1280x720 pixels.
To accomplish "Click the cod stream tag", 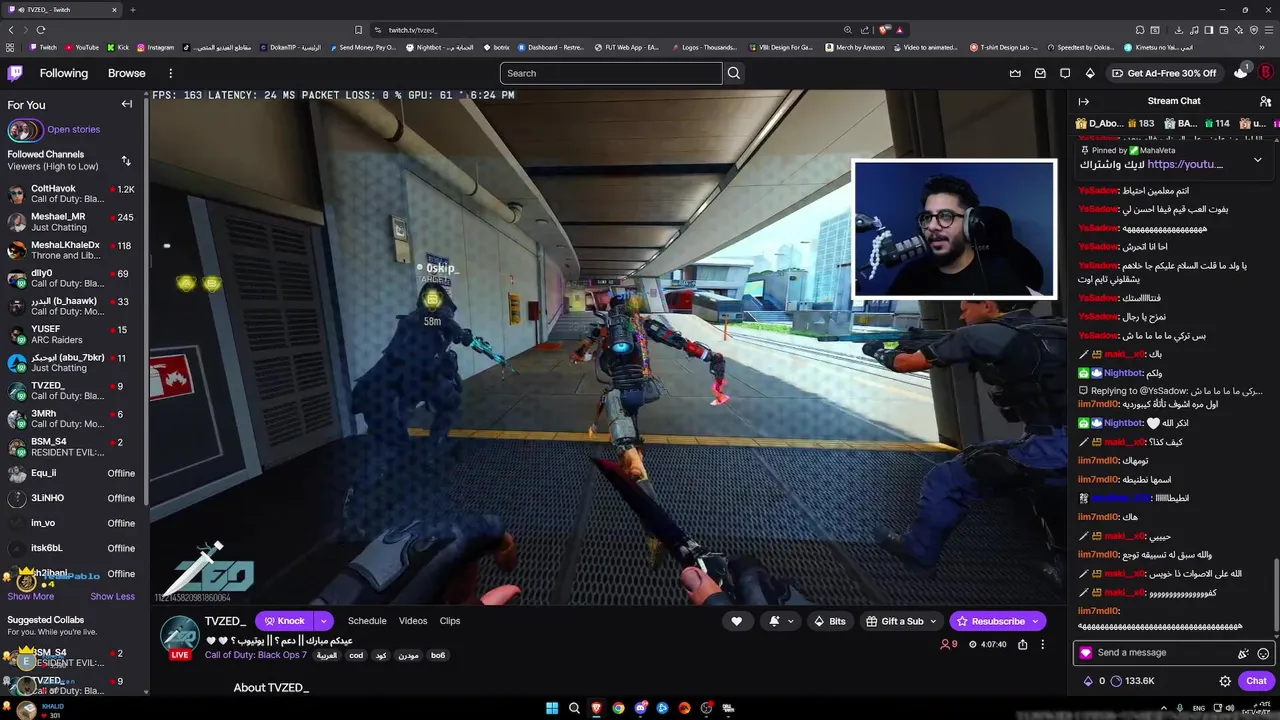I will tap(356, 656).
